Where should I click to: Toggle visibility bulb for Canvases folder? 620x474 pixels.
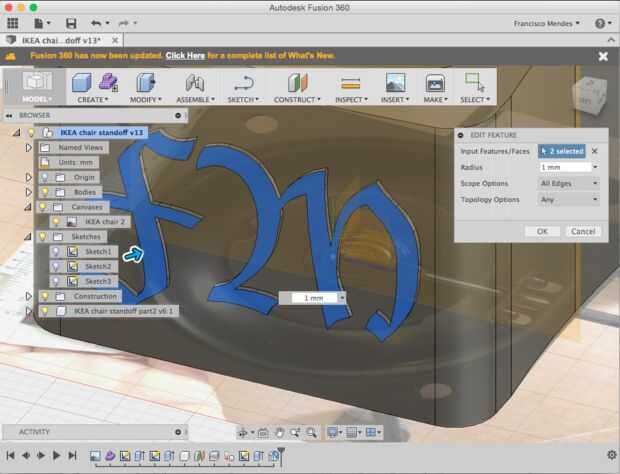(42, 207)
